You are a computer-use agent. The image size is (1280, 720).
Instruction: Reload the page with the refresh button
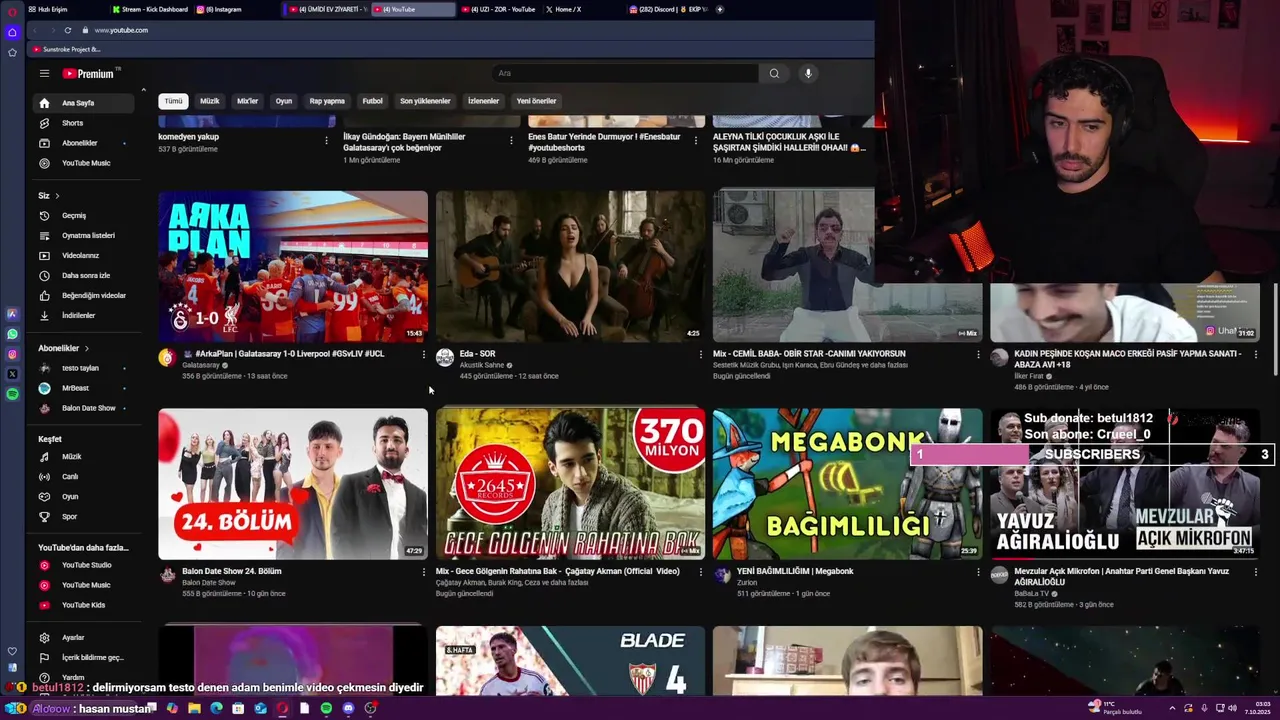tap(67, 30)
